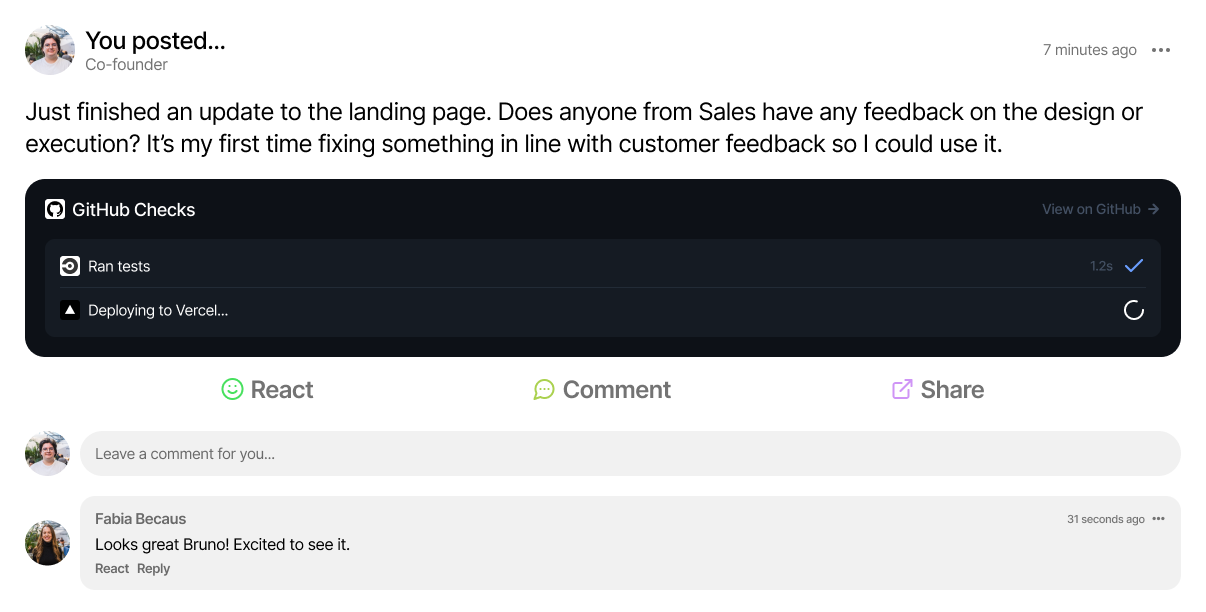
Task: Open Fabia's comment three-dot options menu
Action: [1158, 519]
